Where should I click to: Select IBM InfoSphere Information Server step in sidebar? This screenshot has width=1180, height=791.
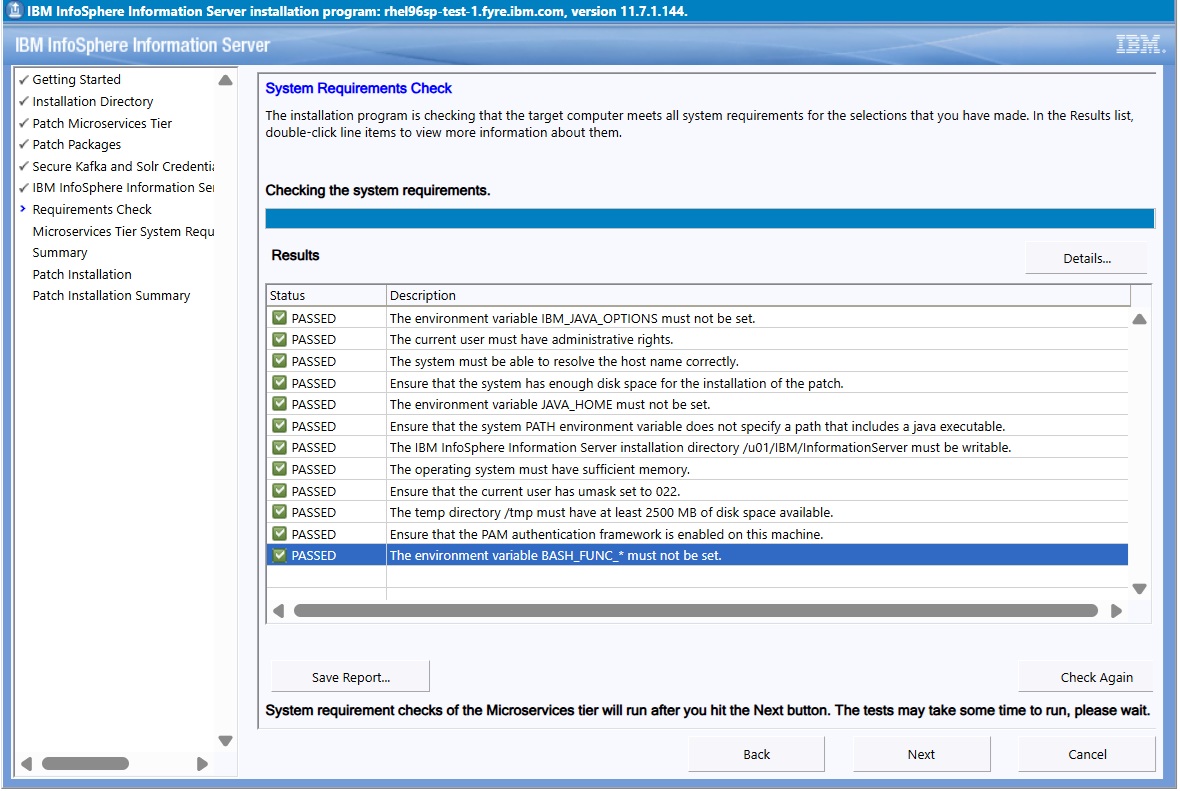(x=123, y=187)
